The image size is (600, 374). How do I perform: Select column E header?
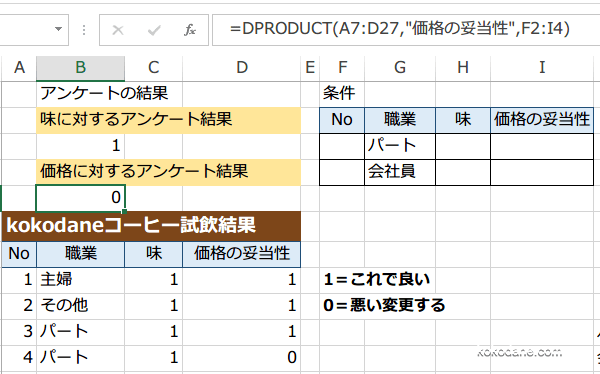coord(310,68)
